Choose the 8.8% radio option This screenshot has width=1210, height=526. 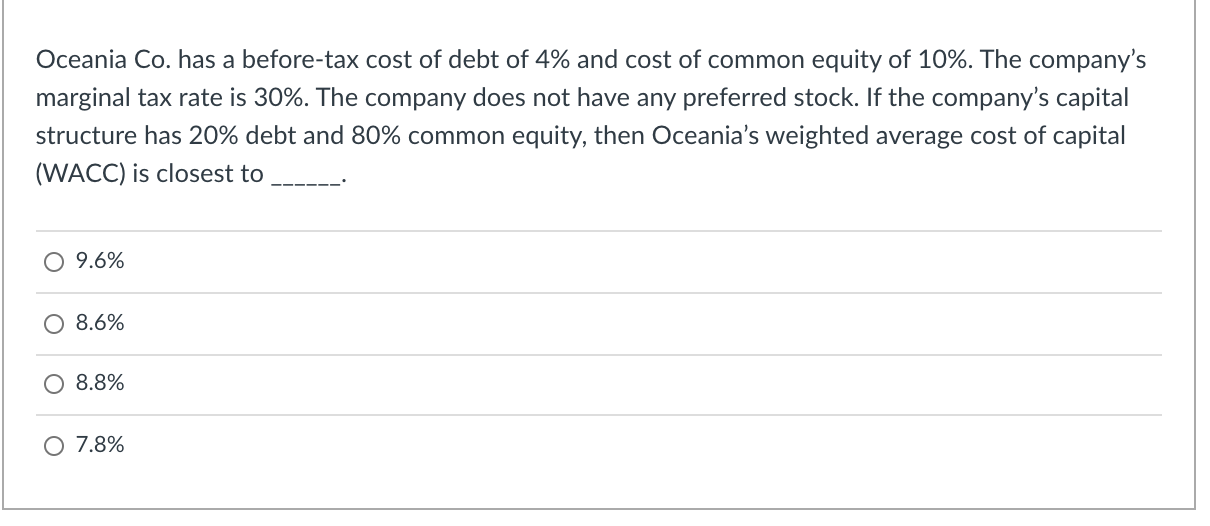tap(52, 384)
